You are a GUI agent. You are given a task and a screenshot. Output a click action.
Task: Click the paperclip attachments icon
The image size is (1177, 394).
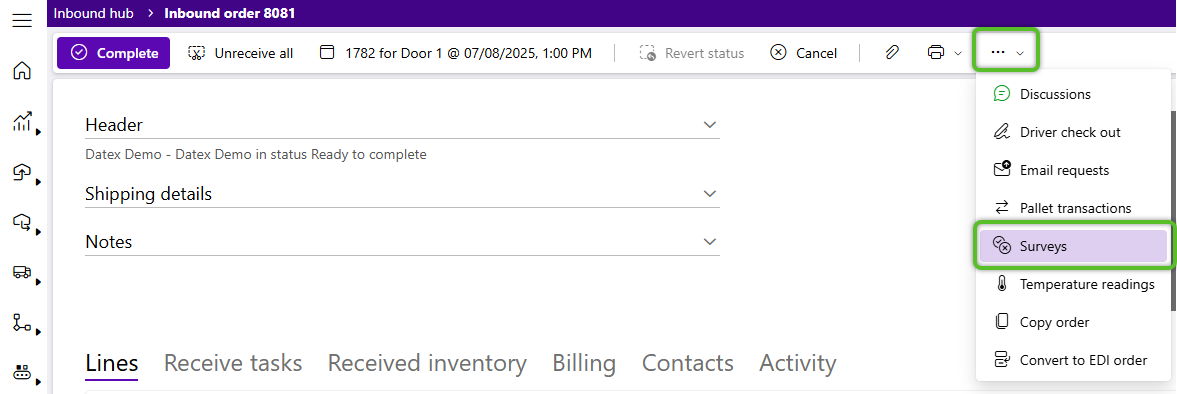click(x=892, y=53)
